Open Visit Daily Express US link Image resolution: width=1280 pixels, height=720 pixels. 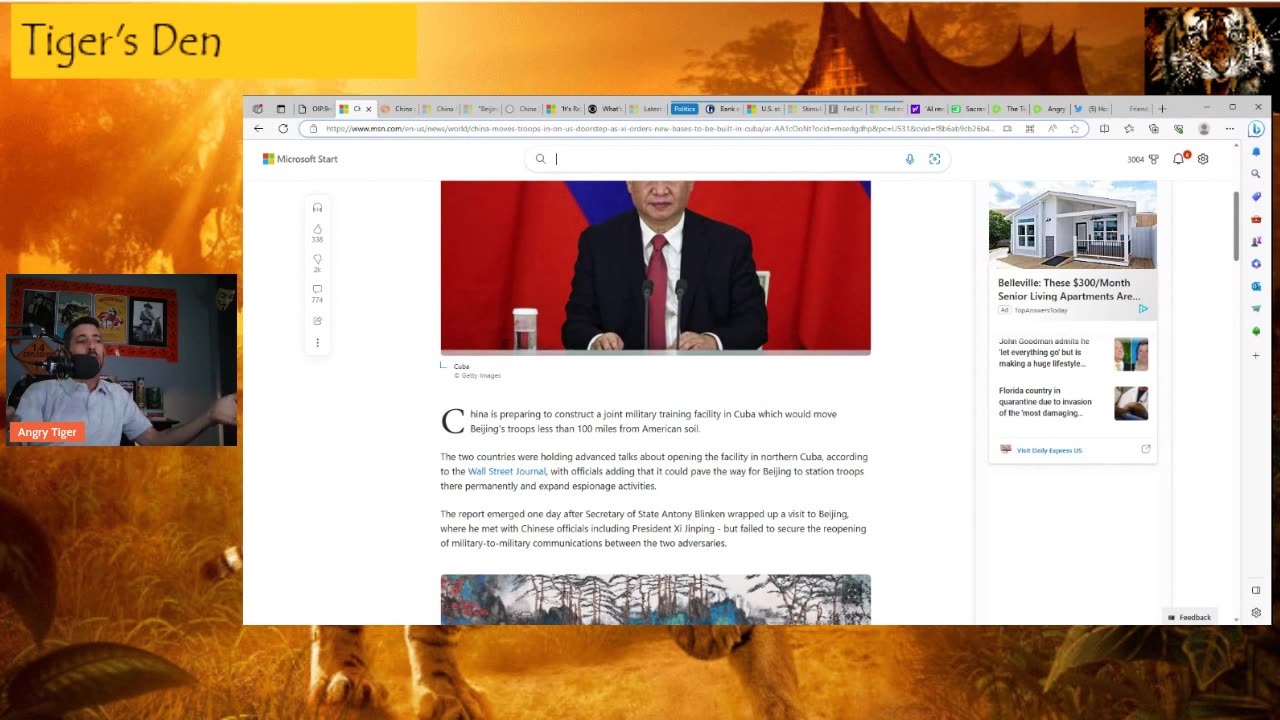[1049, 450]
